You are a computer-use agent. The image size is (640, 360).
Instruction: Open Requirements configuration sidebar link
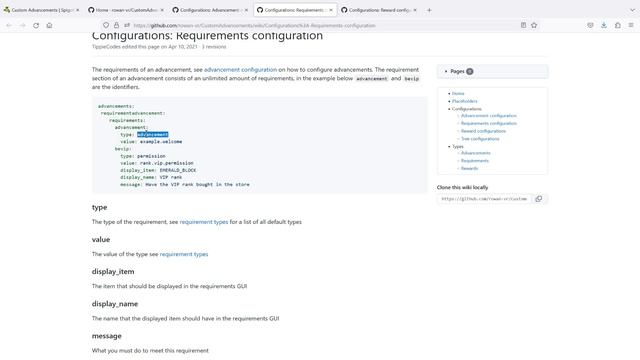489,123
